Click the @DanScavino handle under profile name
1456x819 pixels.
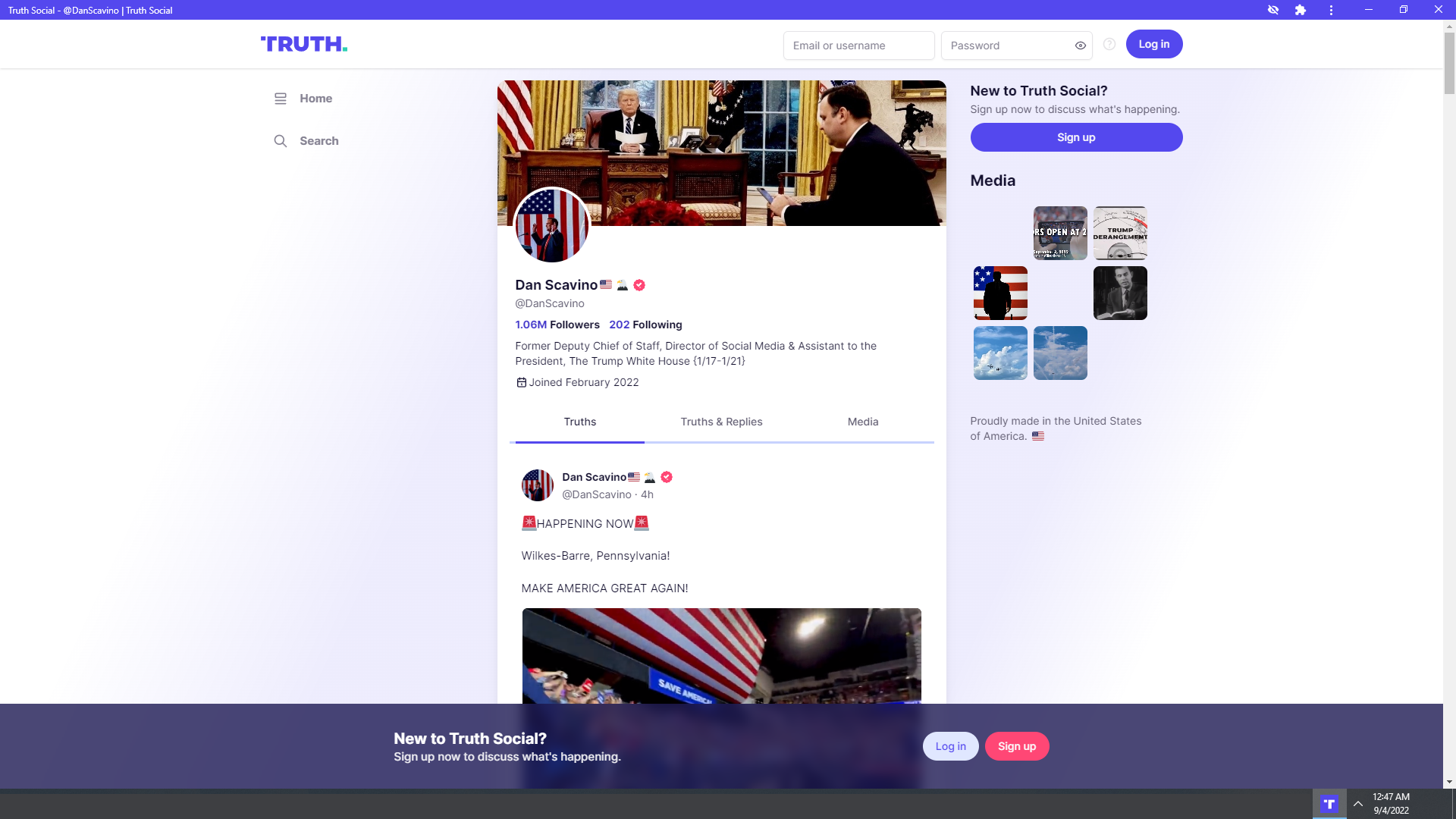pos(550,303)
